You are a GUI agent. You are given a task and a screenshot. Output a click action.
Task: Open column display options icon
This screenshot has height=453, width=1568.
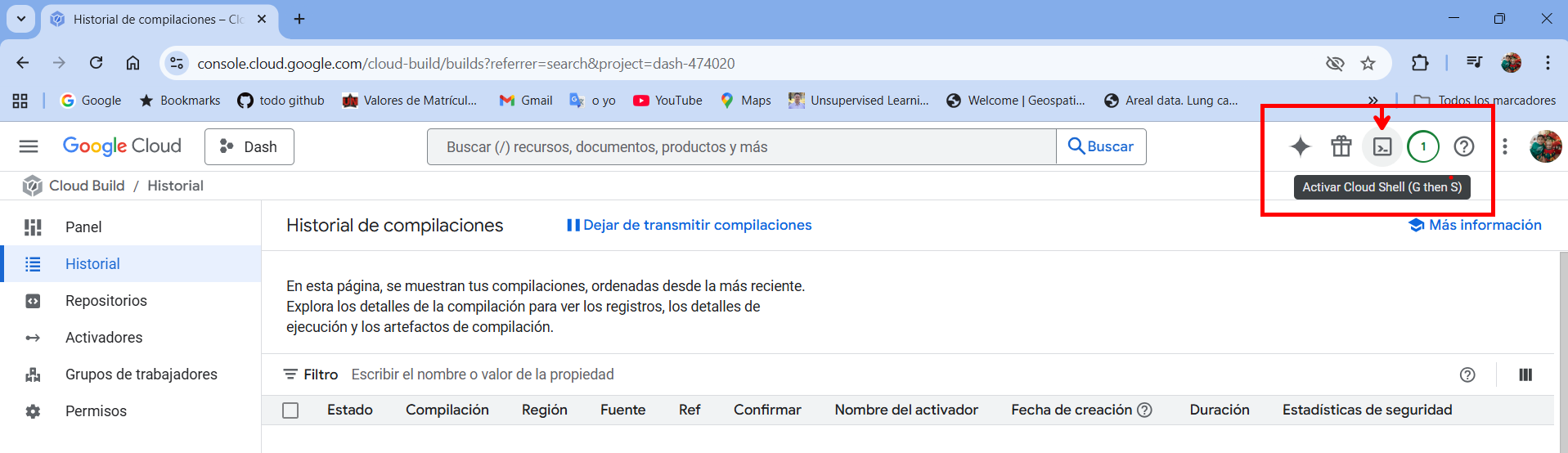[1525, 375]
